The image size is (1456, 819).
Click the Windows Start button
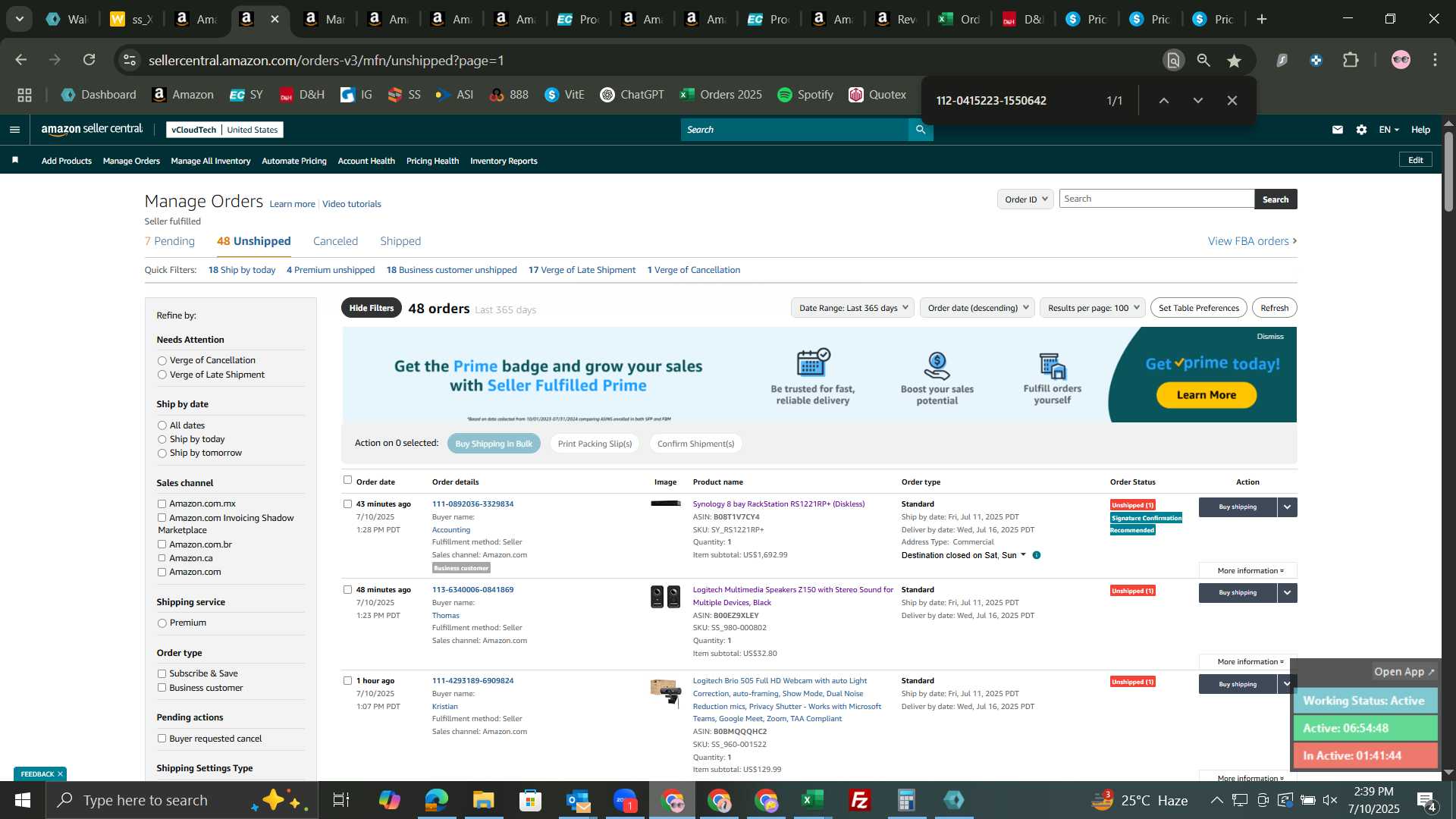[x=22, y=800]
